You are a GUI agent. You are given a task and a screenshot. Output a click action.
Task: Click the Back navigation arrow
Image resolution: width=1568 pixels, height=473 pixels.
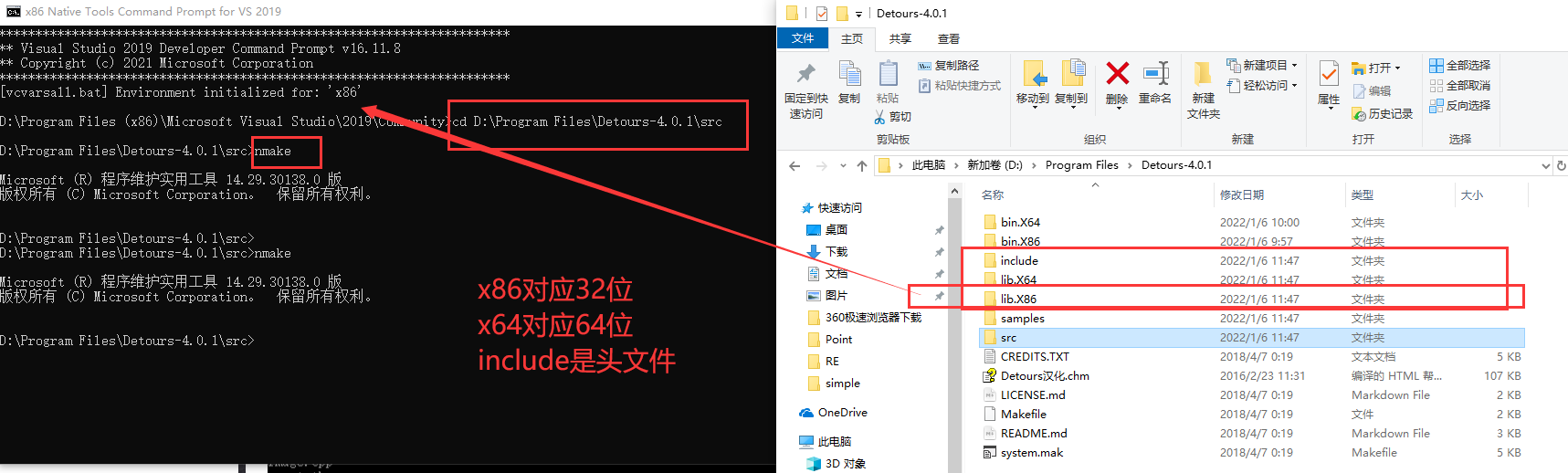(795, 165)
